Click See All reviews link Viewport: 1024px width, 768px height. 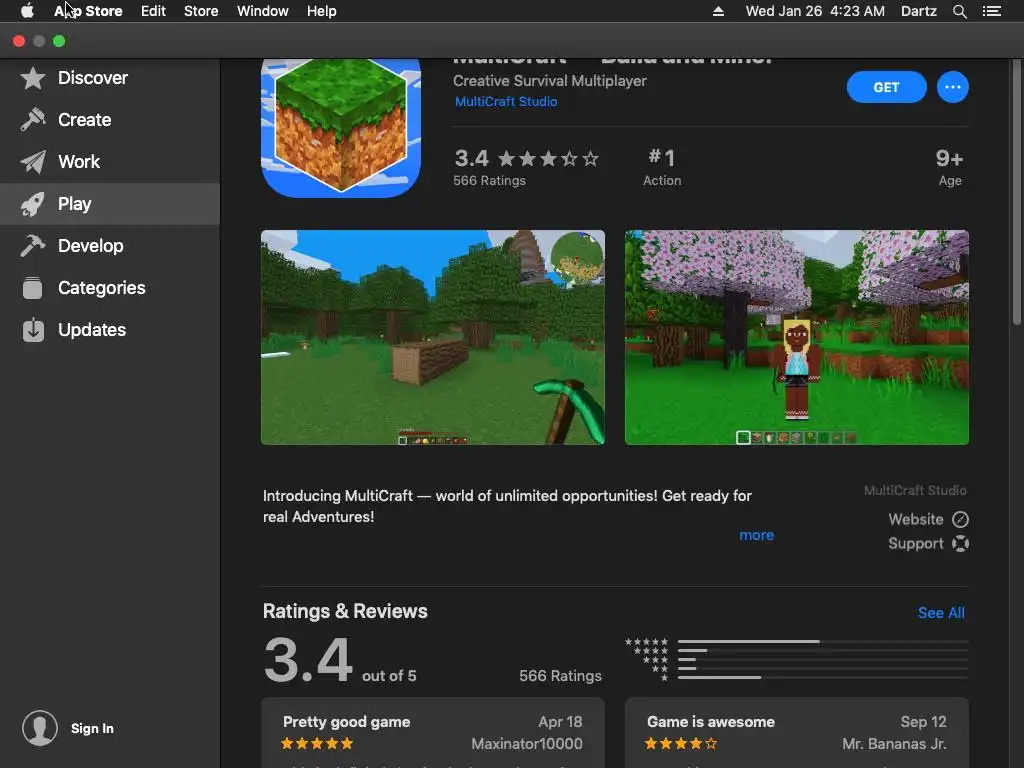click(x=940, y=613)
